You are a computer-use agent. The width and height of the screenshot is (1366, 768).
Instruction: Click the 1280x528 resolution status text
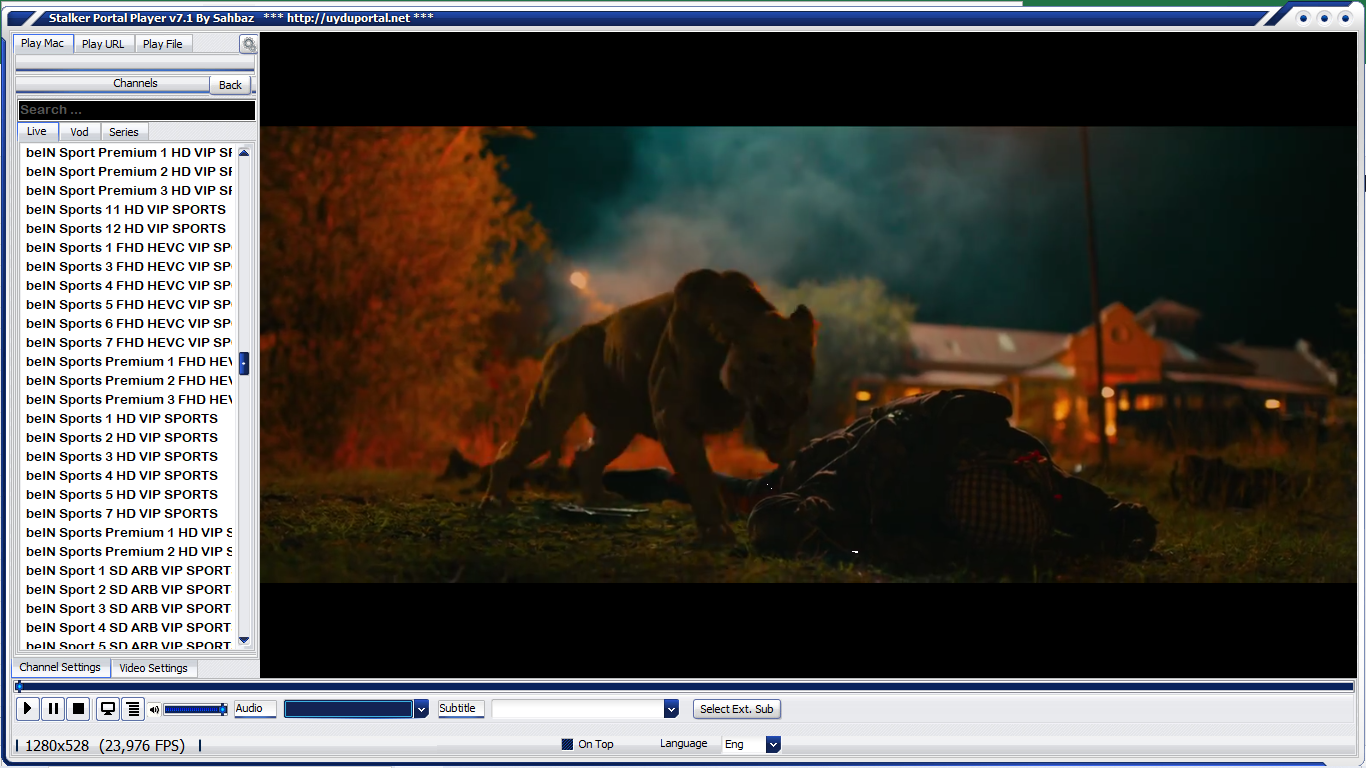(x=57, y=746)
